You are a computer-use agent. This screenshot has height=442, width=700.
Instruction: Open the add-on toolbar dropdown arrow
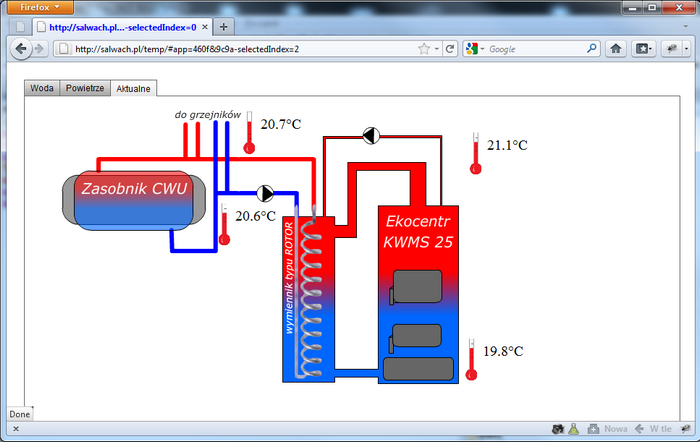(686, 49)
